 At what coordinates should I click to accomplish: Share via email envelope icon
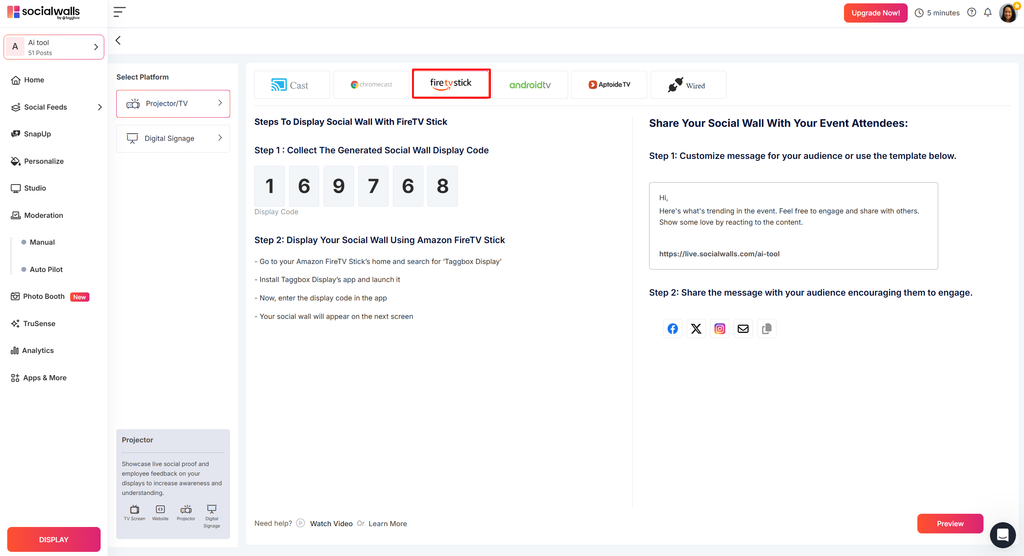tap(743, 329)
